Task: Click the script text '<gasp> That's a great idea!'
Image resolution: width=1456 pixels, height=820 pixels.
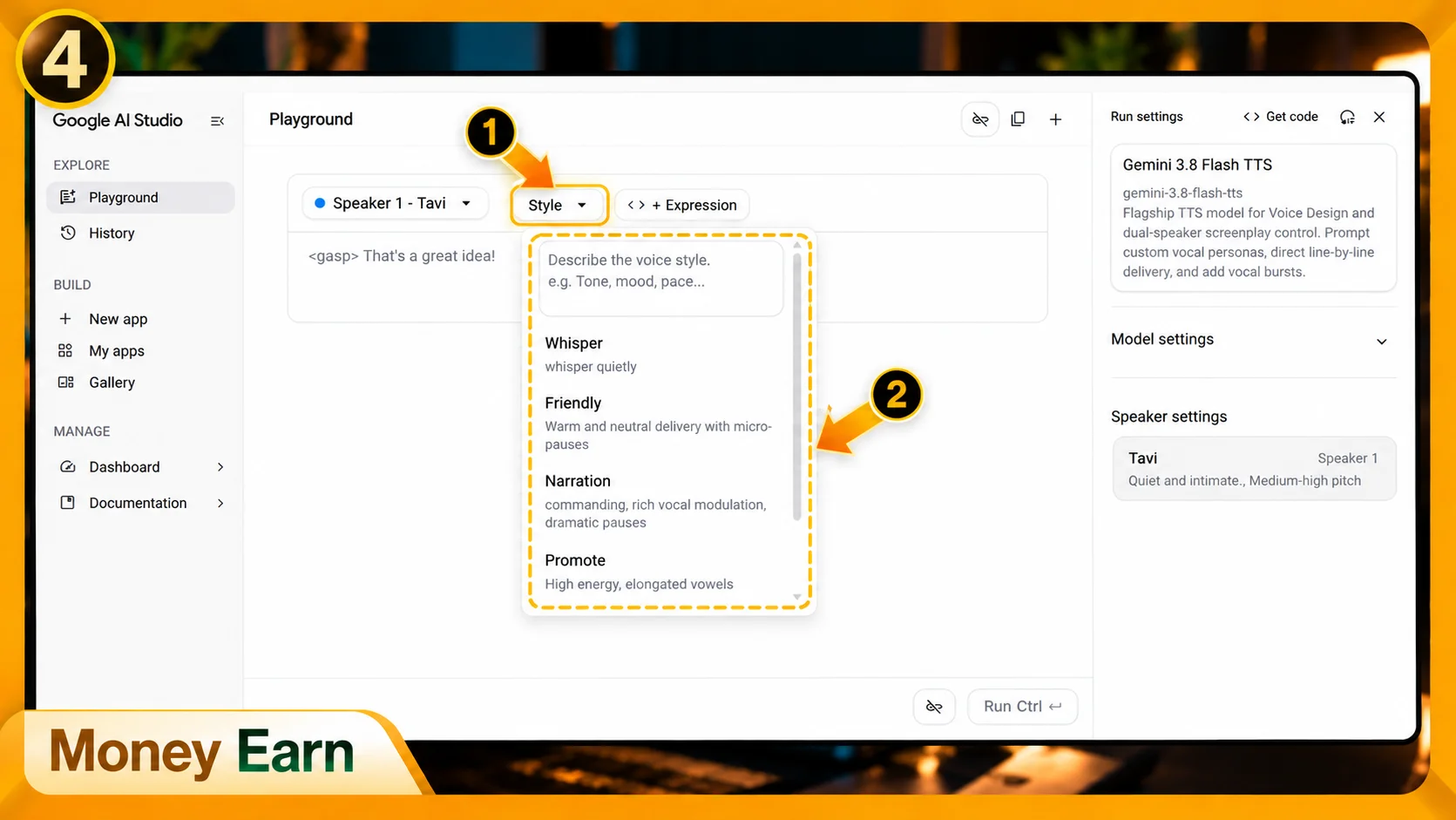Action: [402, 256]
